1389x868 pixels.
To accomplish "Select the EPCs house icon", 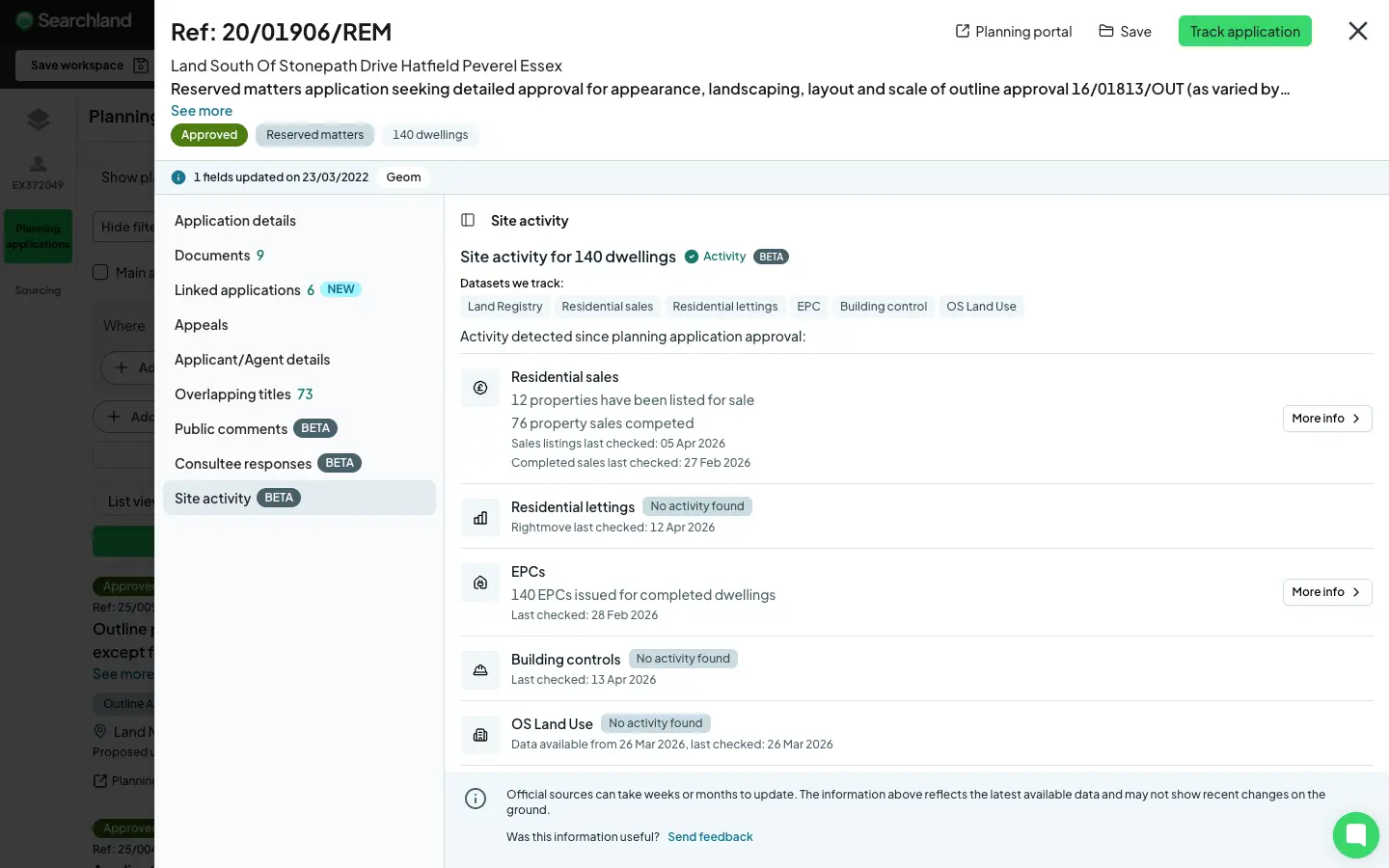I will (x=480, y=583).
